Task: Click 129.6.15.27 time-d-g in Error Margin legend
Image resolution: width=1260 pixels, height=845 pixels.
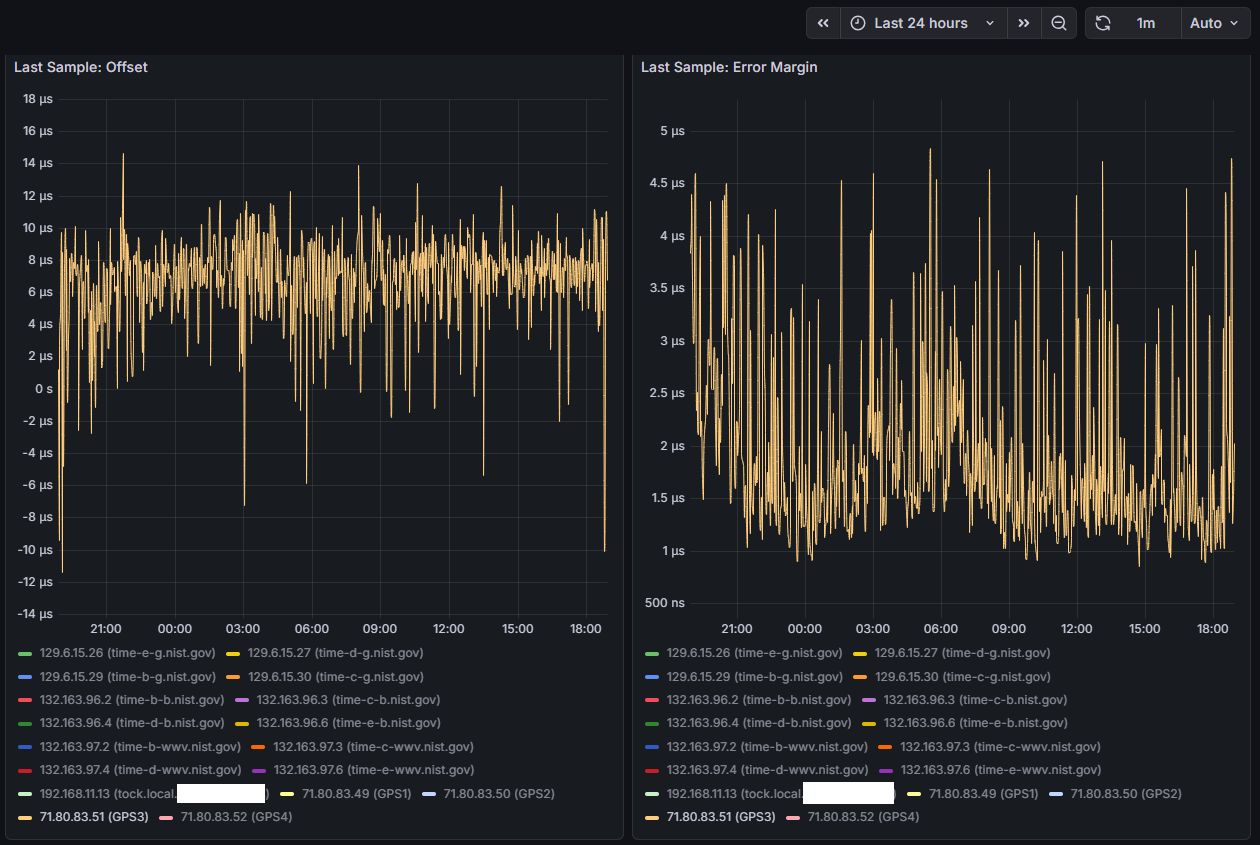Action: click(x=962, y=653)
